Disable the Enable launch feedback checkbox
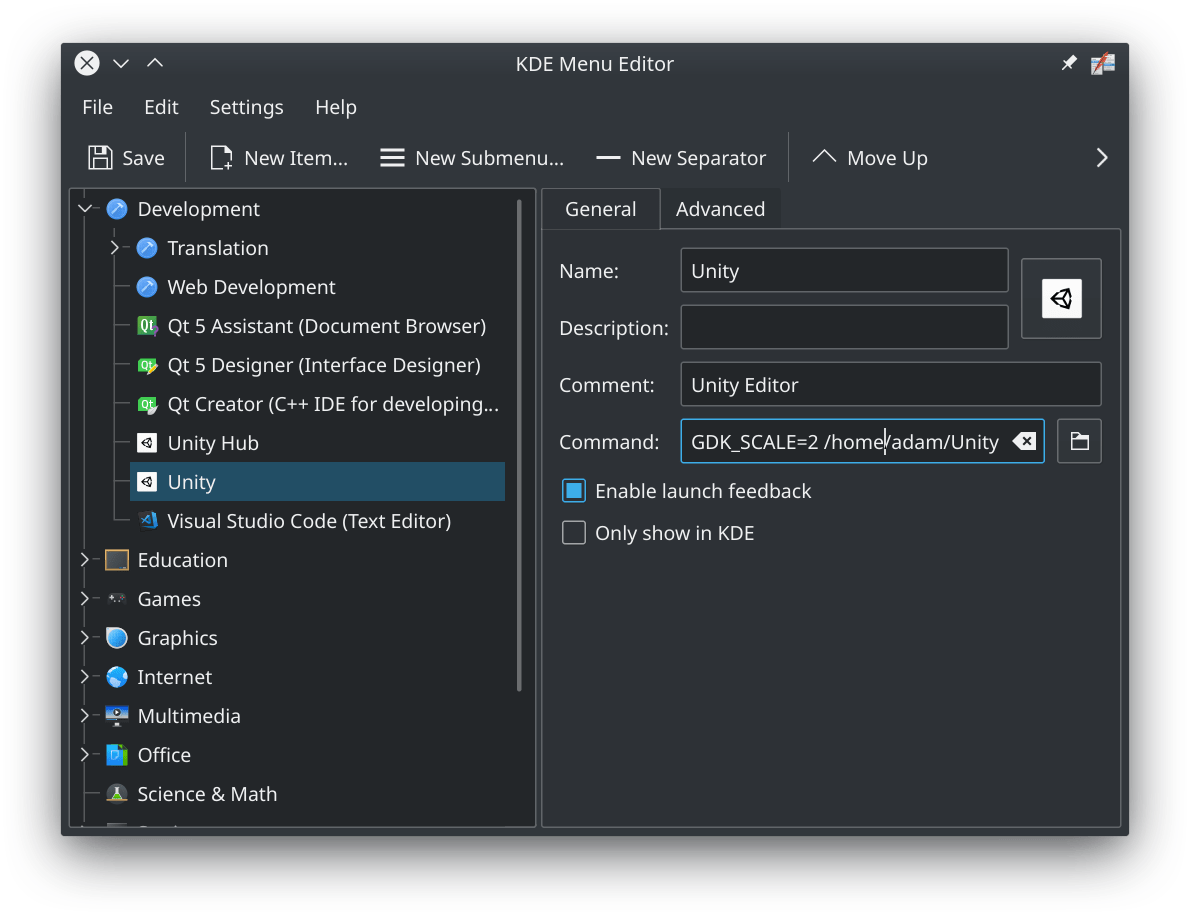 click(574, 491)
